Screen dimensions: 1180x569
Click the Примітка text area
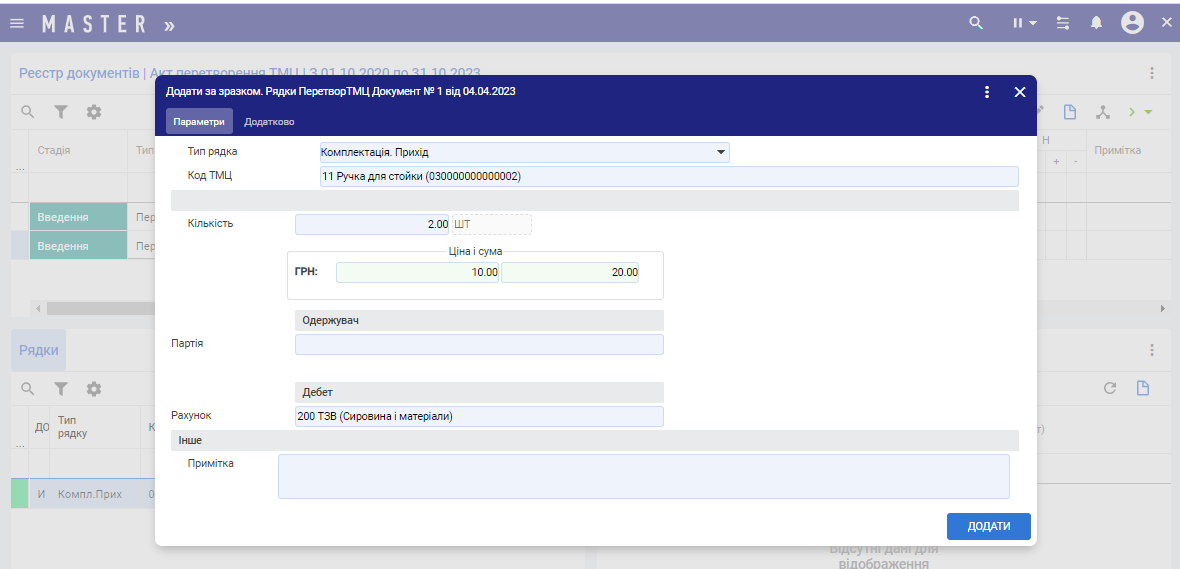click(x=643, y=476)
